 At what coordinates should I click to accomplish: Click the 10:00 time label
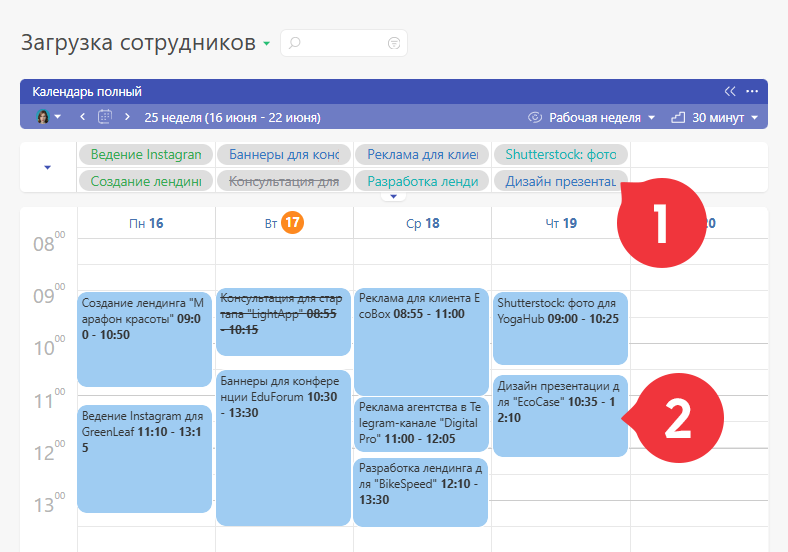point(49,346)
